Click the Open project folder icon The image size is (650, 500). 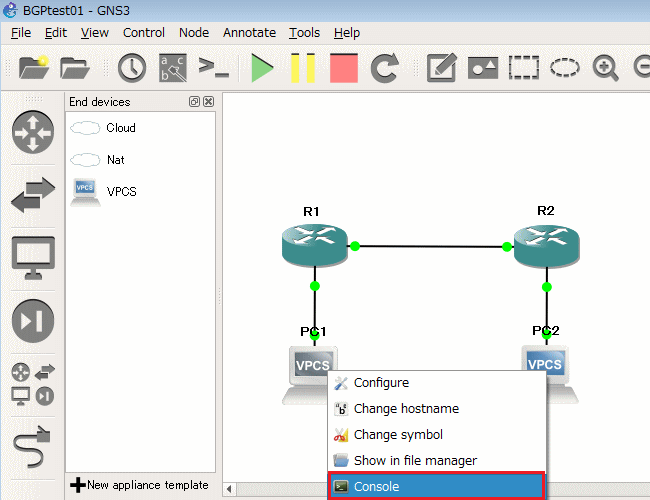click(x=75, y=68)
